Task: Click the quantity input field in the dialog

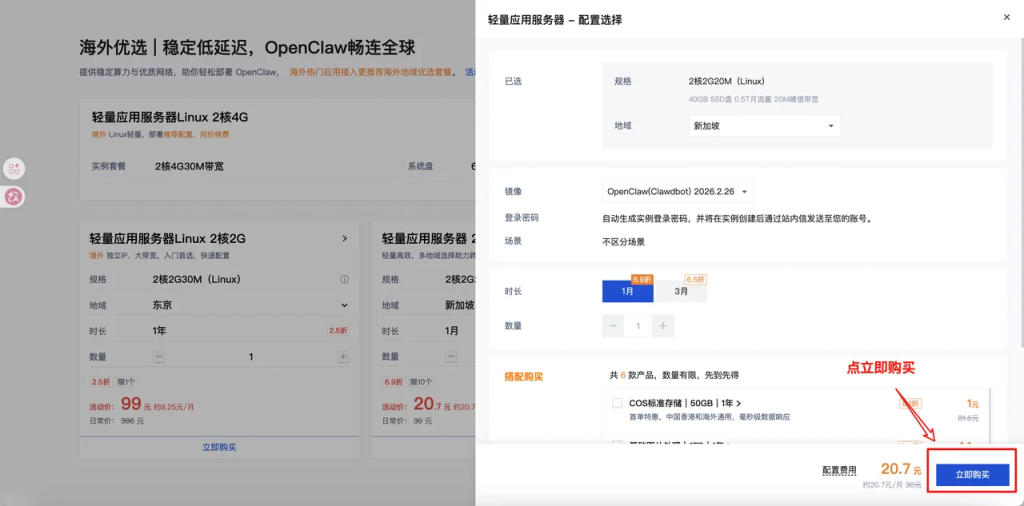Action: (638, 326)
